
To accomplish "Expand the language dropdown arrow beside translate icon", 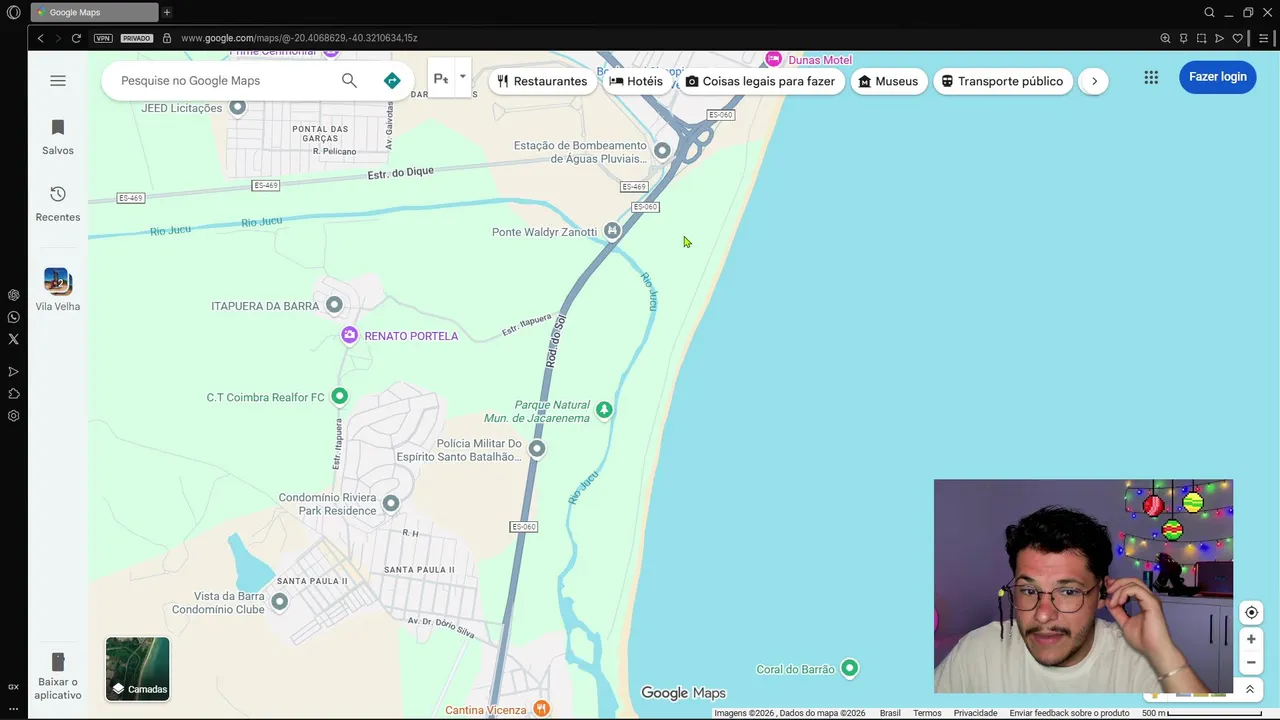I will point(462,77).
